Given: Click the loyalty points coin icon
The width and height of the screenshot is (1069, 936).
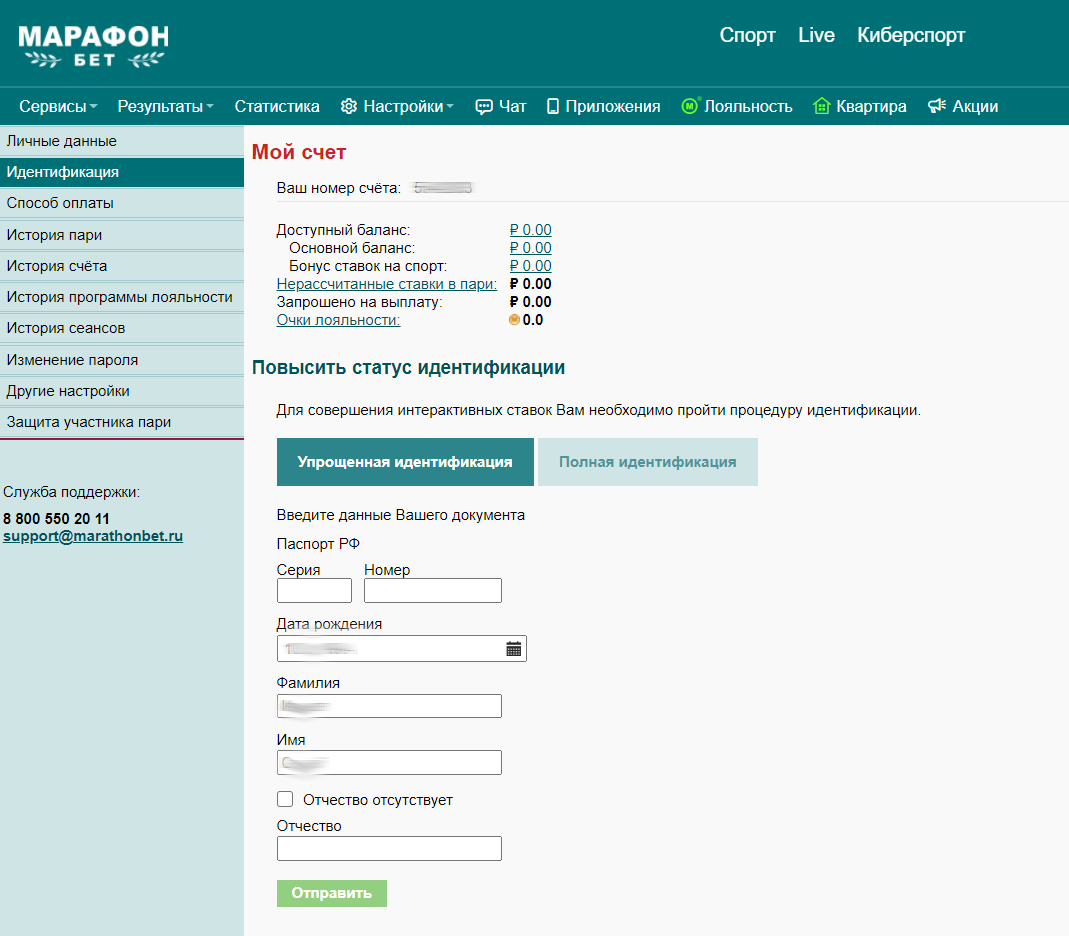Looking at the screenshot, I should pos(515,320).
